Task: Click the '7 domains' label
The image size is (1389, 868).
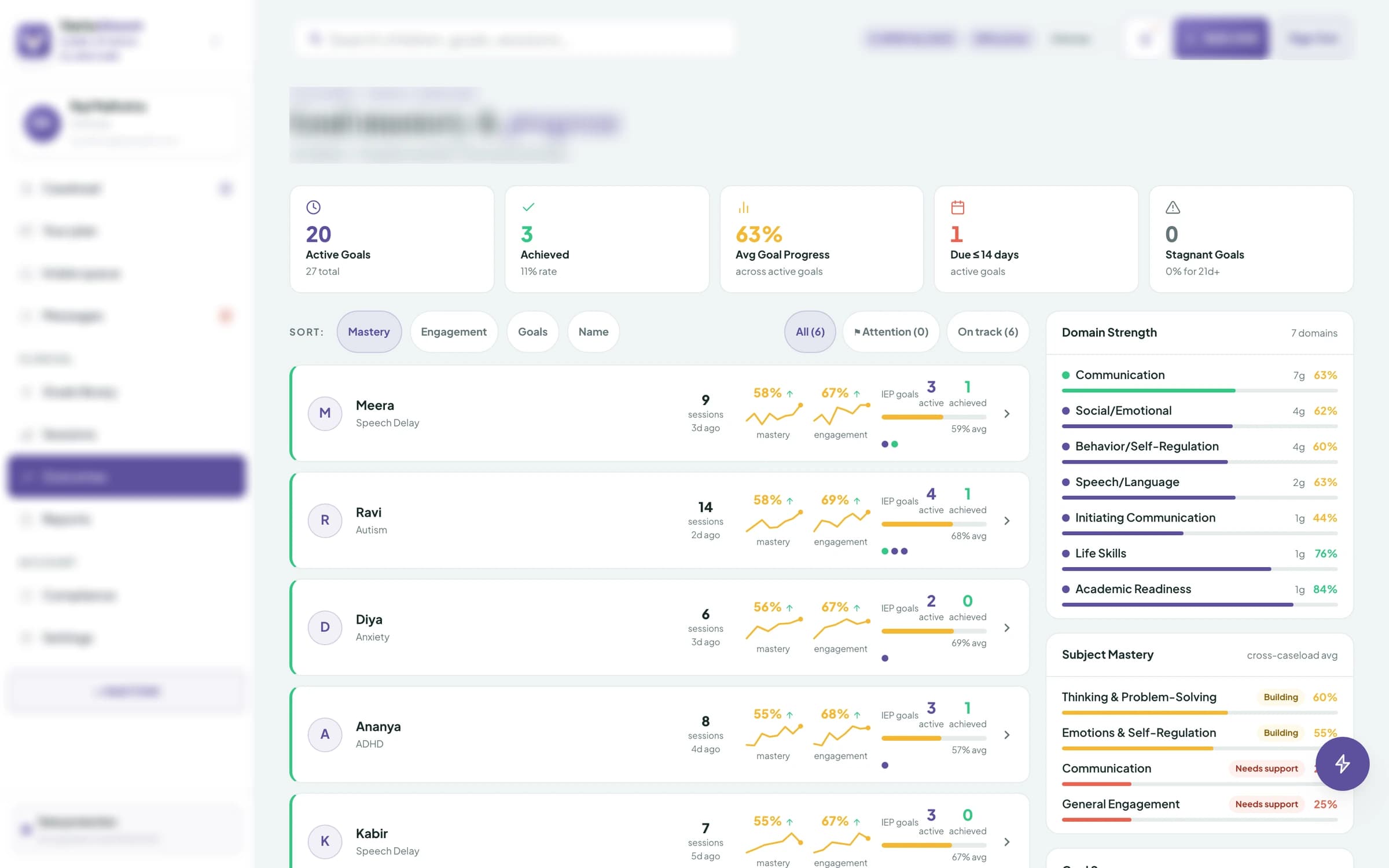Action: click(x=1314, y=333)
